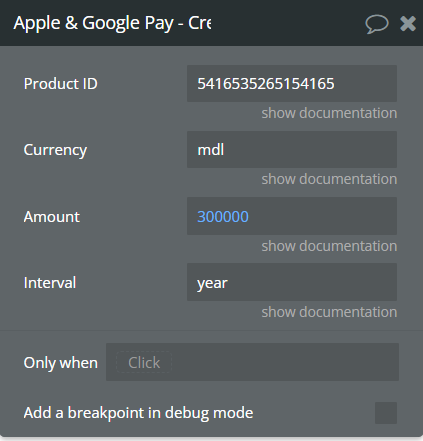Click the dashed Click placeholder in Only when
Screen dimensions: 423x441
(x=144, y=362)
